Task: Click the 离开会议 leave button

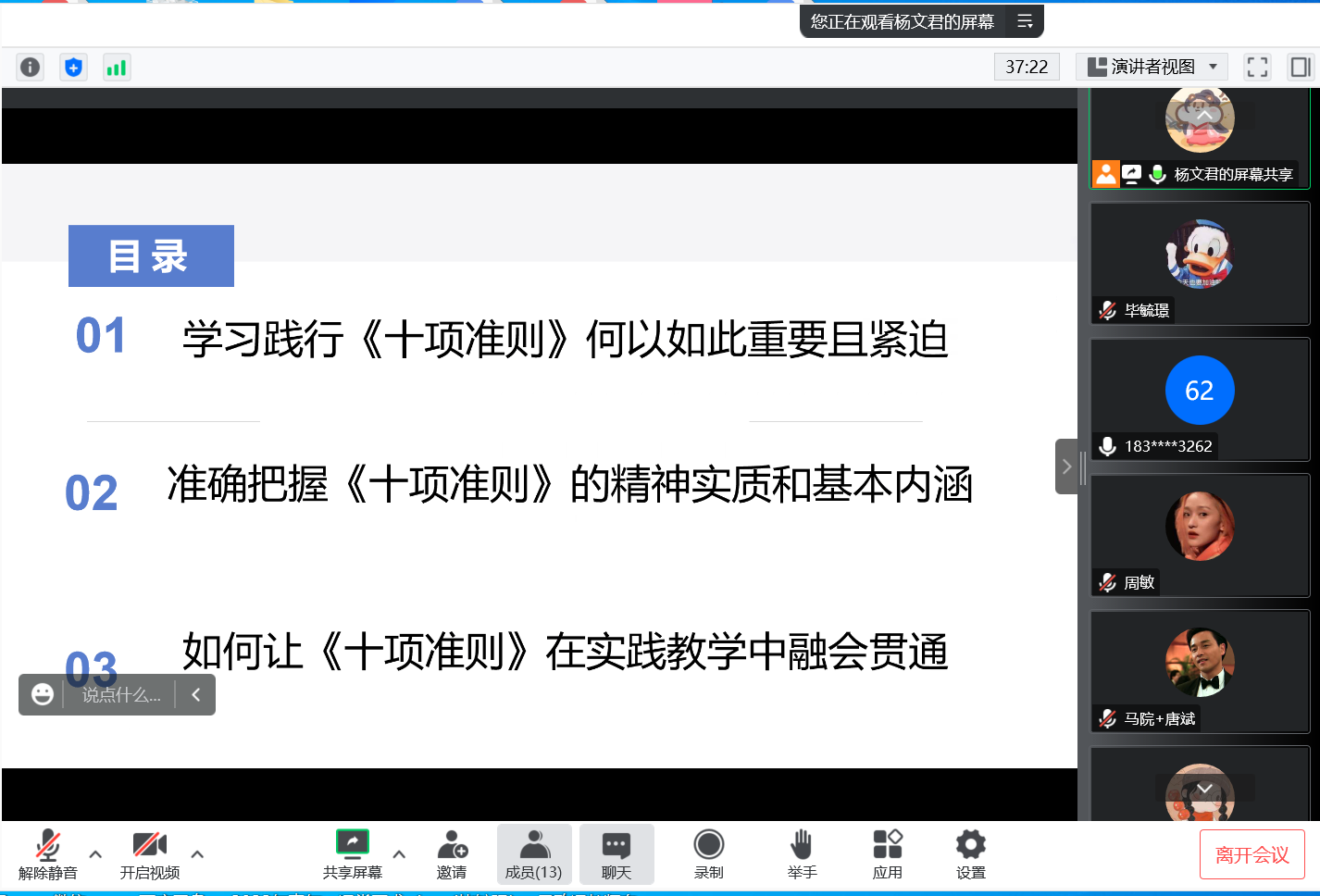Action: click(1252, 854)
